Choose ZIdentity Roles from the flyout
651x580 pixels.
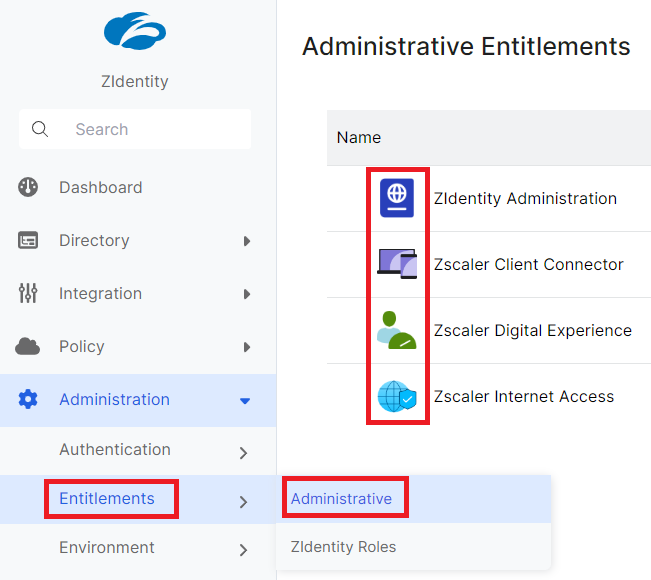(x=343, y=547)
